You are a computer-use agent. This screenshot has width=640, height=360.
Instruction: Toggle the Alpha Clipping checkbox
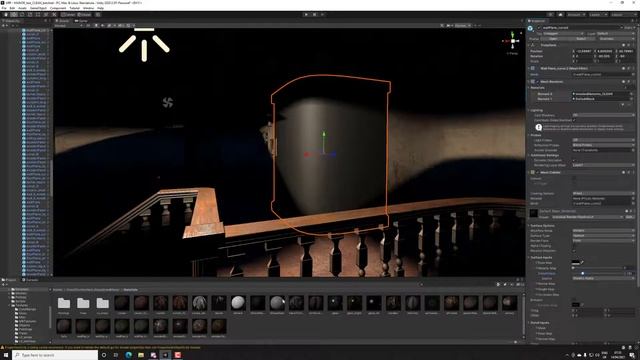coord(574,246)
